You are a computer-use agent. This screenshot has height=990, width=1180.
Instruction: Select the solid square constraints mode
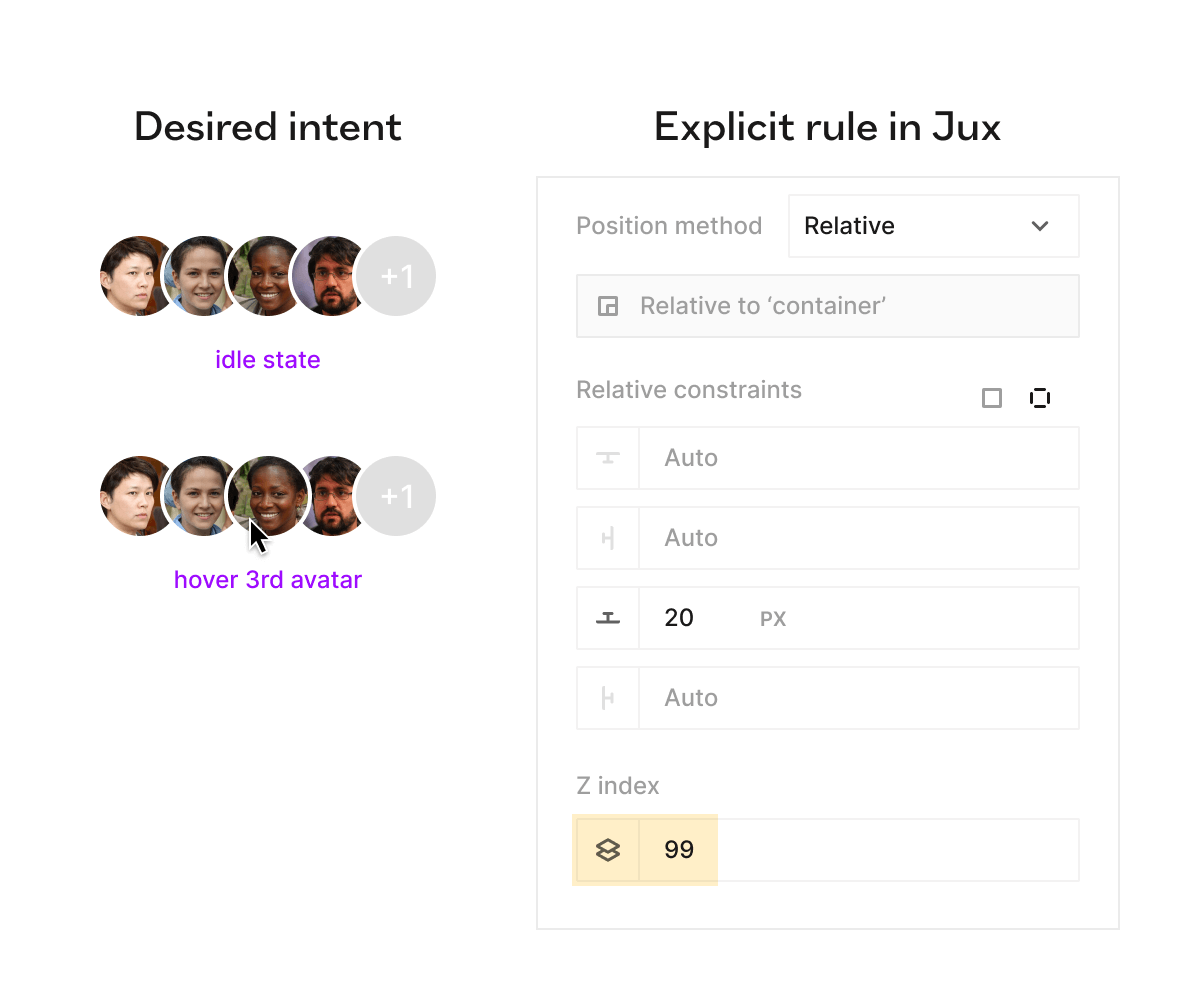(x=992, y=398)
